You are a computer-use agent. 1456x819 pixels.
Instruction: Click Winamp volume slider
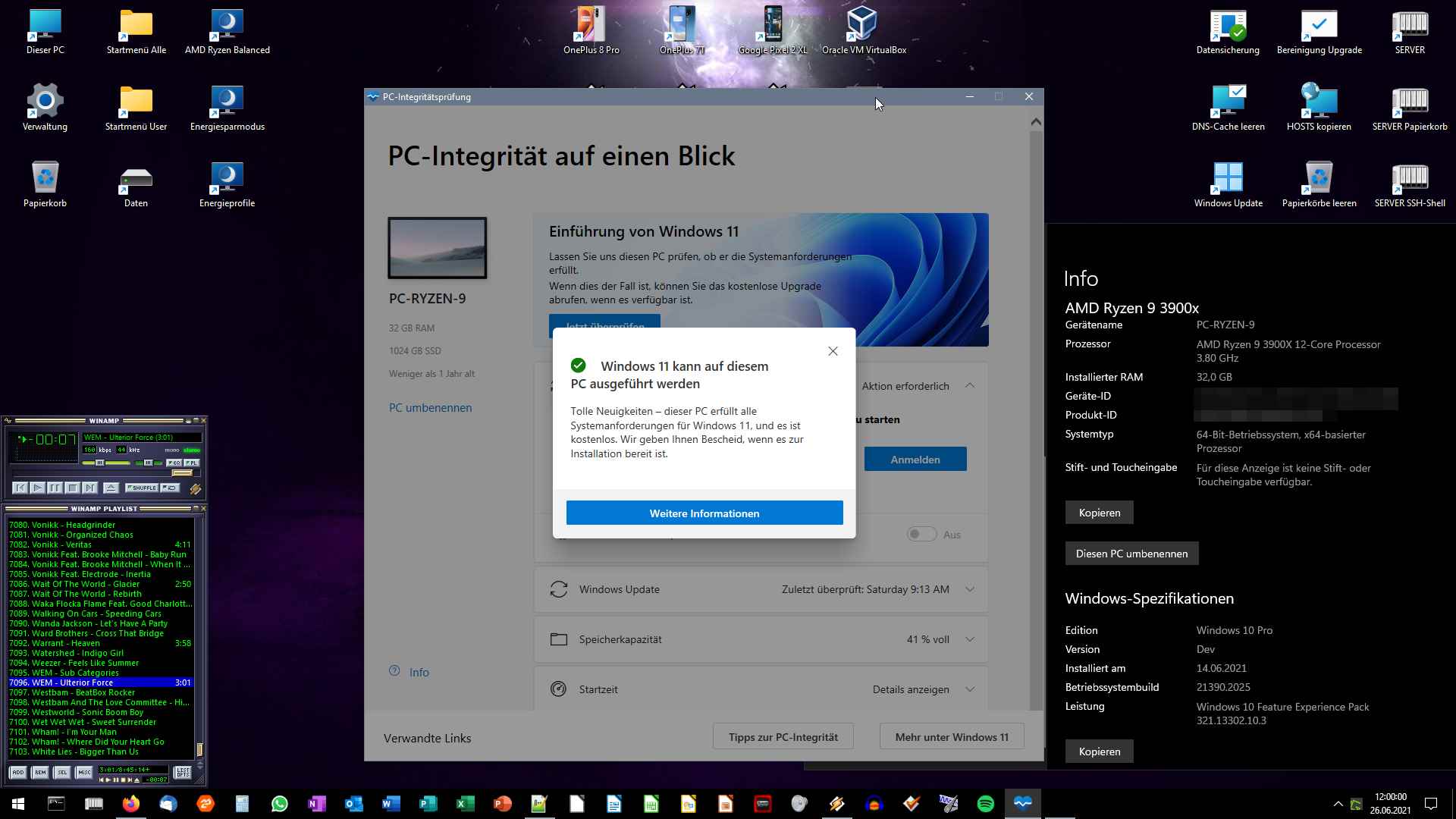point(106,462)
